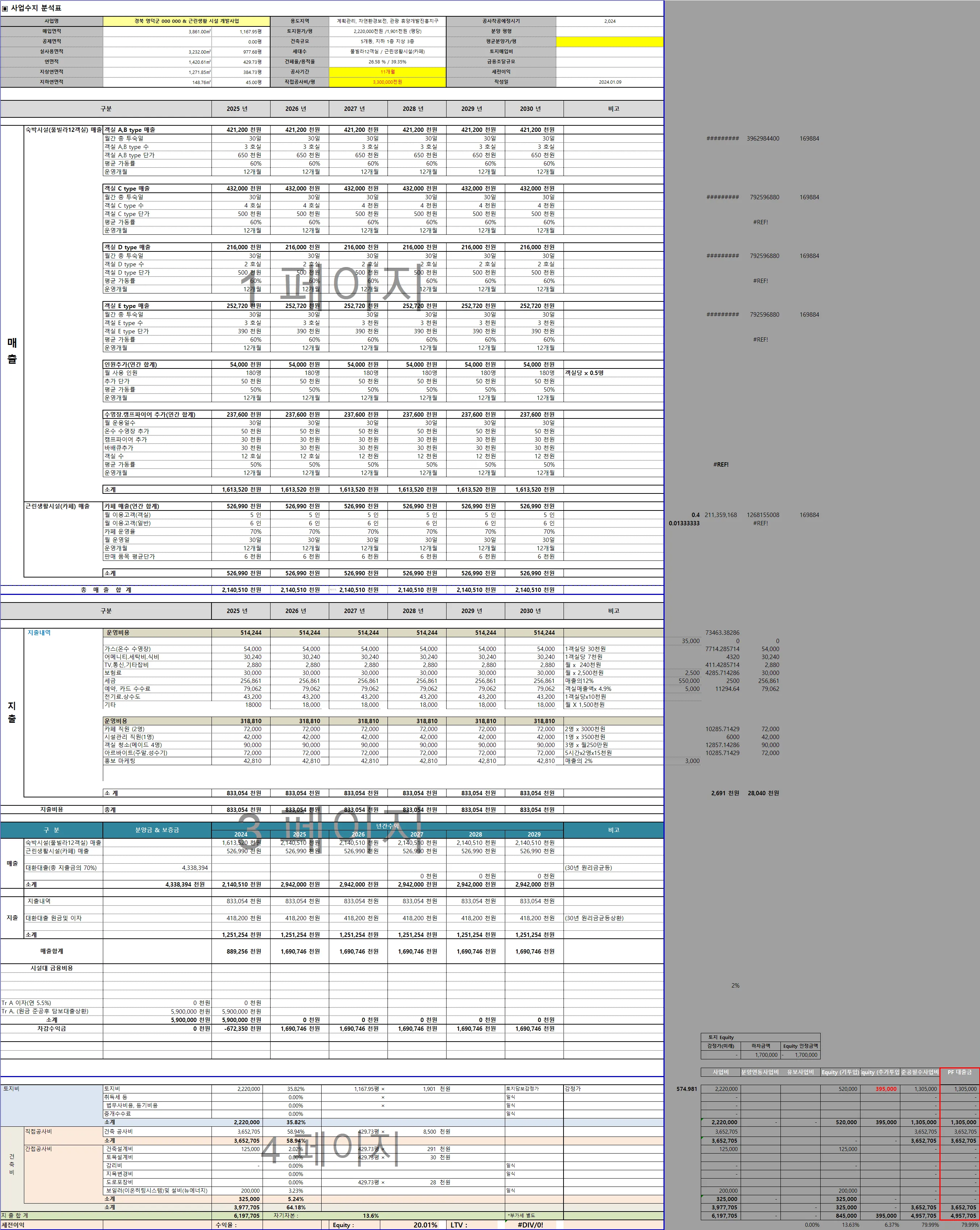Select the teal 분양금 & 보증금 header cell
This screenshot has height=1230, width=980.
pos(157,830)
